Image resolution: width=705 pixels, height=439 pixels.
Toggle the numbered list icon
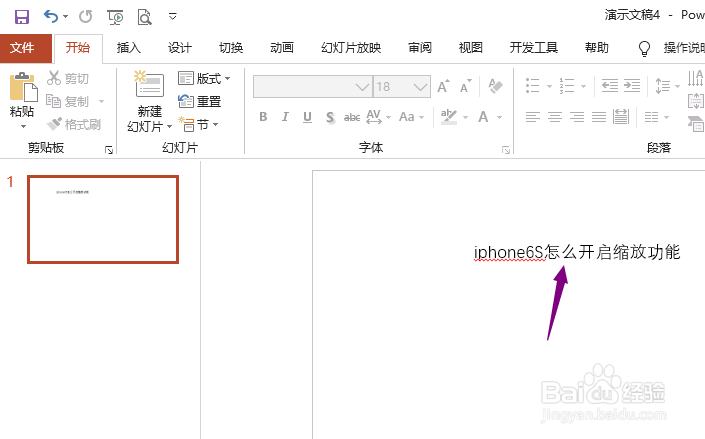(567, 85)
